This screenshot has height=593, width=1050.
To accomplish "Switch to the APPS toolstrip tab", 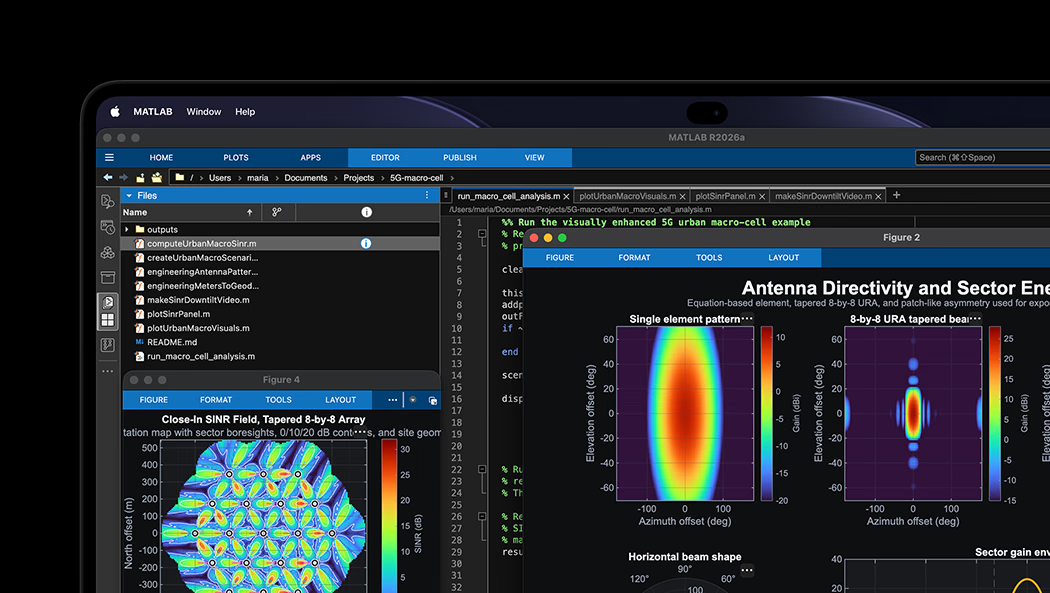I will [311, 157].
